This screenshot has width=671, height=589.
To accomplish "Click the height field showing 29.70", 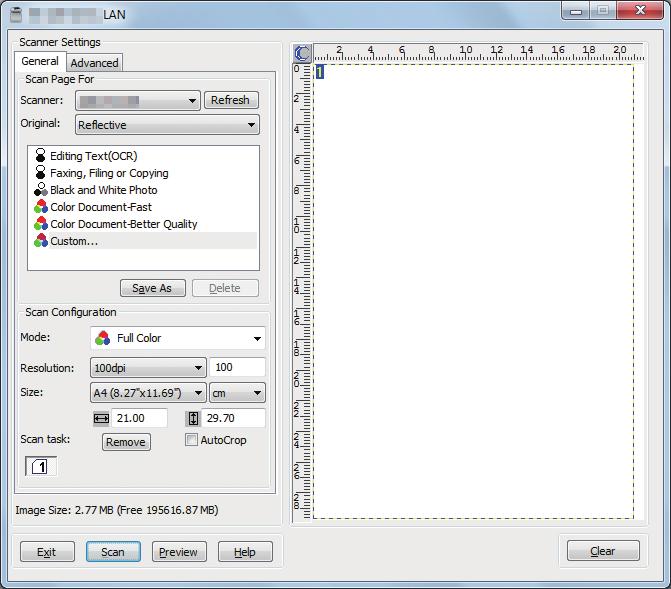I will click(235, 418).
